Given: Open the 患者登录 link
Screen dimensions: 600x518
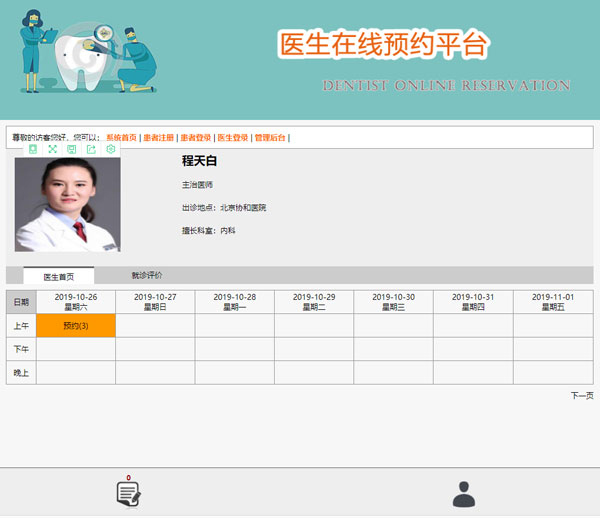Looking at the screenshot, I should pos(195,137).
